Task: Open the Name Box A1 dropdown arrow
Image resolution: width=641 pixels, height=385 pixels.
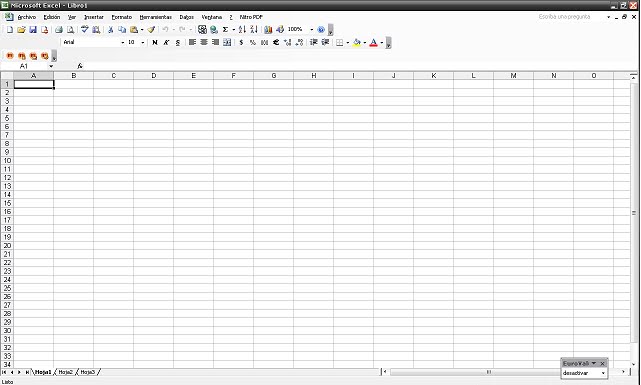Action: [x=51, y=66]
